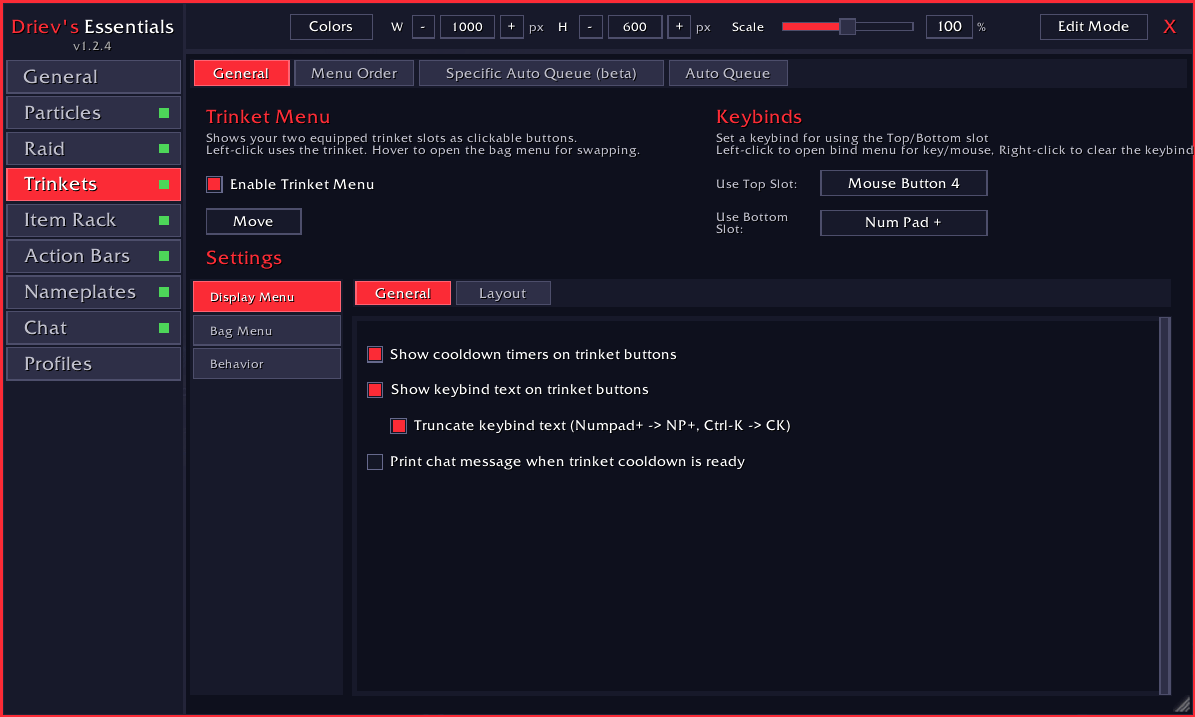Toggle Show keybind text on trinket buttons
Image resolution: width=1195 pixels, height=717 pixels.
[x=375, y=389]
